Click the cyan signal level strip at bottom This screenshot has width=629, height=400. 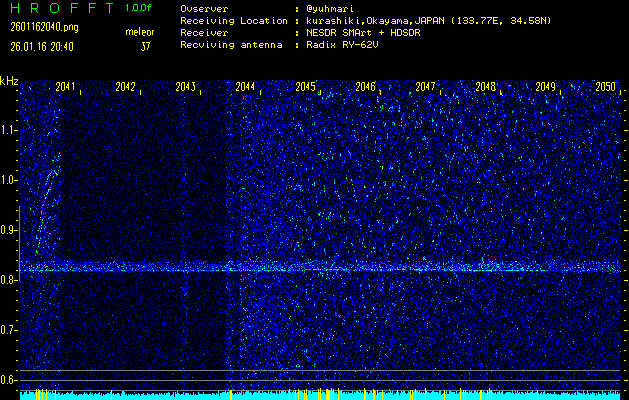(320, 395)
